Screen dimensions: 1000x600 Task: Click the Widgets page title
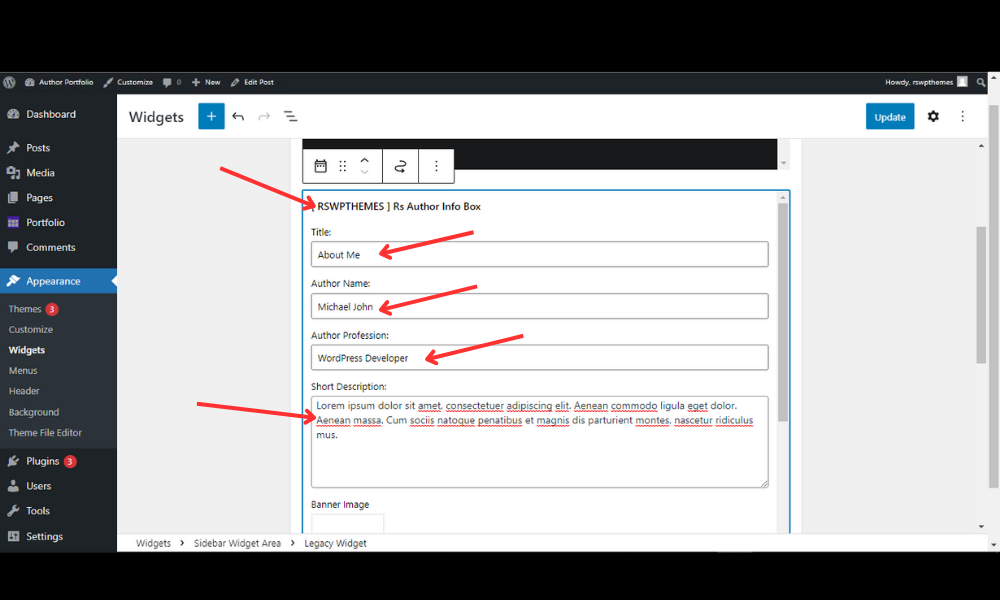[156, 117]
